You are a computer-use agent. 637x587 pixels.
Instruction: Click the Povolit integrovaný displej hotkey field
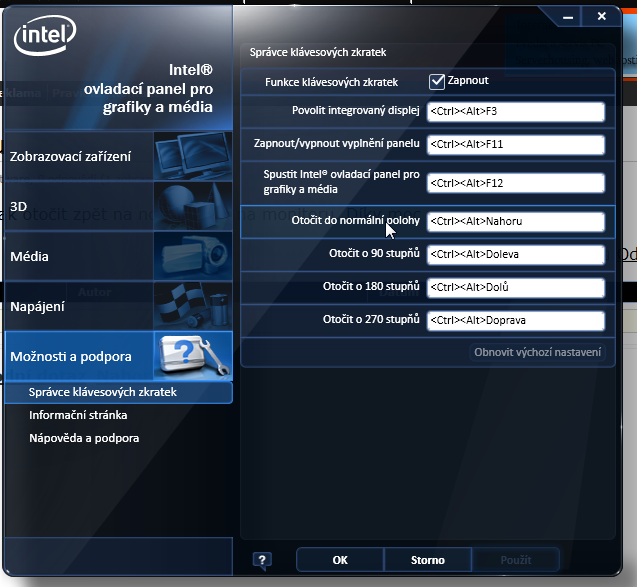[x=516, y=112]
